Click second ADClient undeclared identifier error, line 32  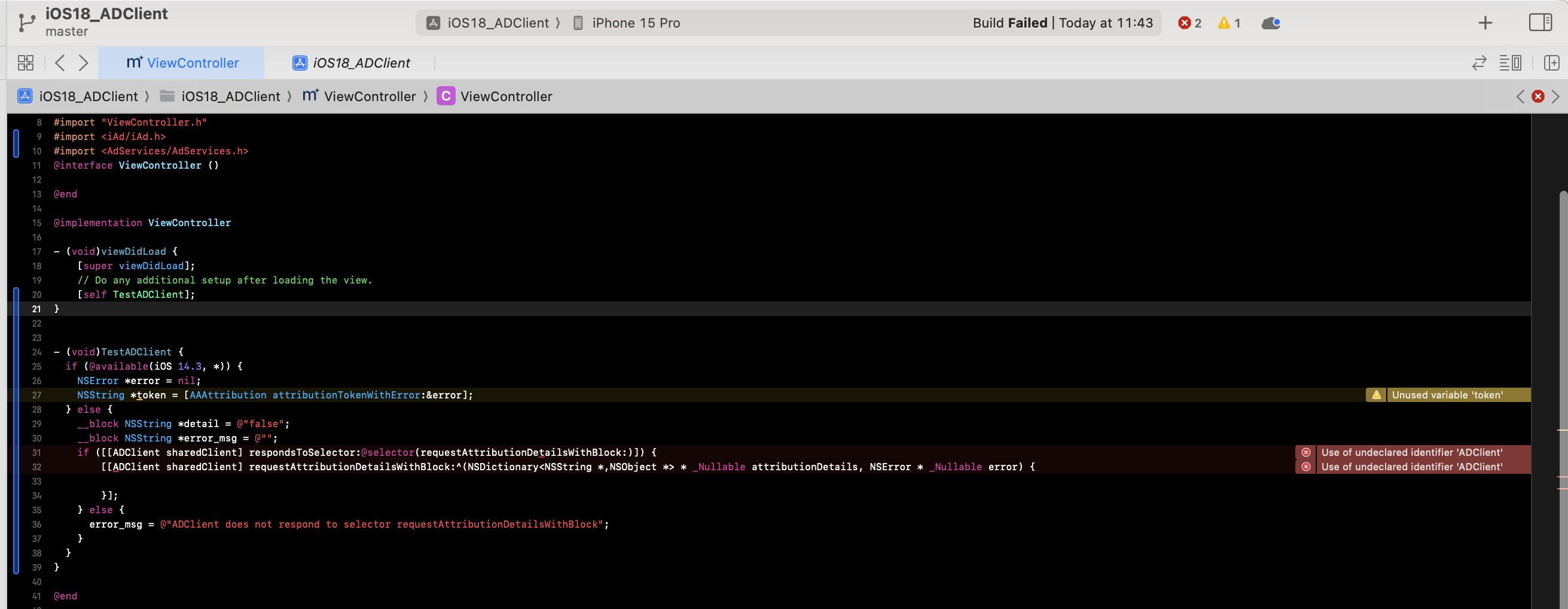tap(1411, 467)
